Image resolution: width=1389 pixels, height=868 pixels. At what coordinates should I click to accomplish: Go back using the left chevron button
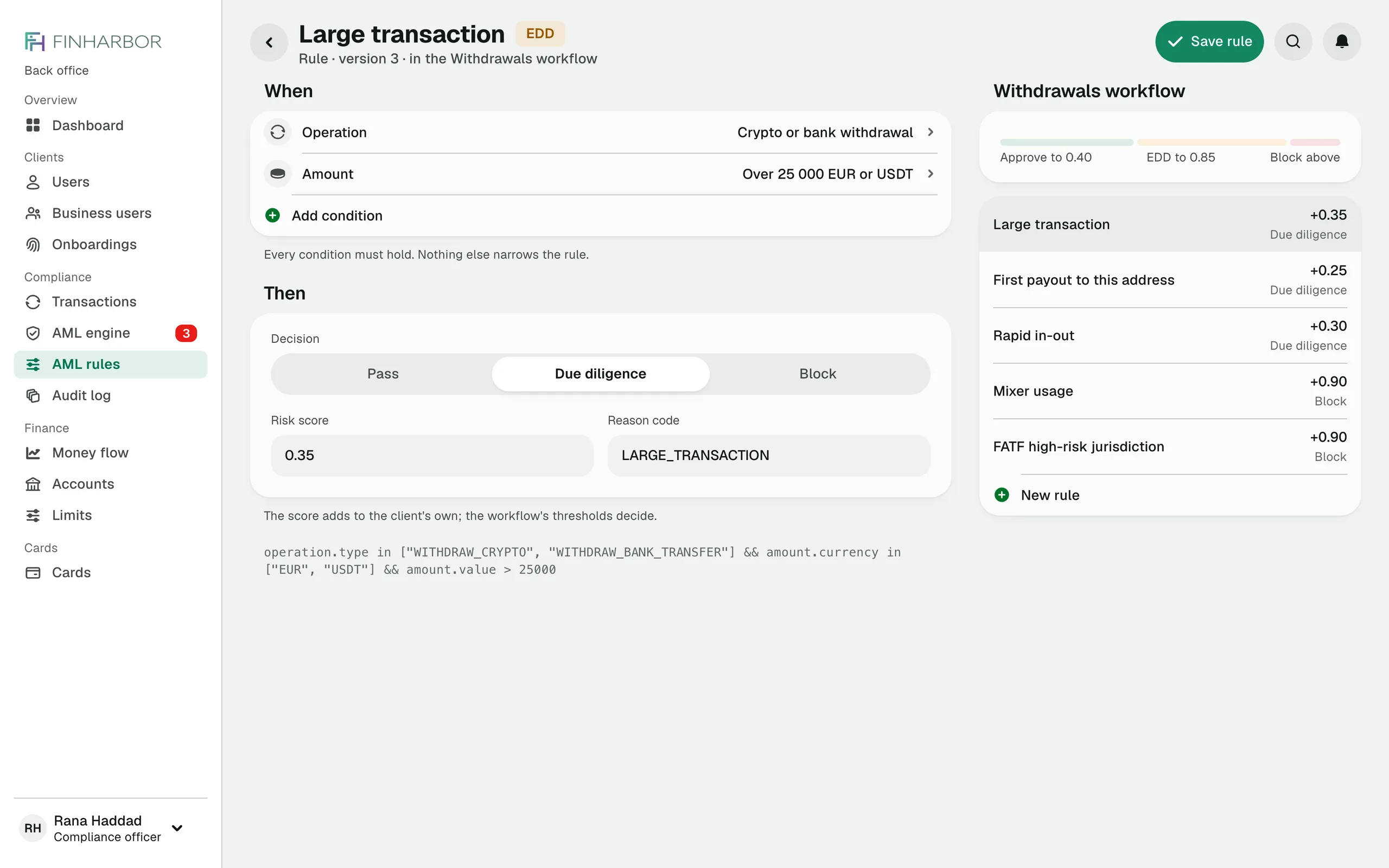[269, 42]
